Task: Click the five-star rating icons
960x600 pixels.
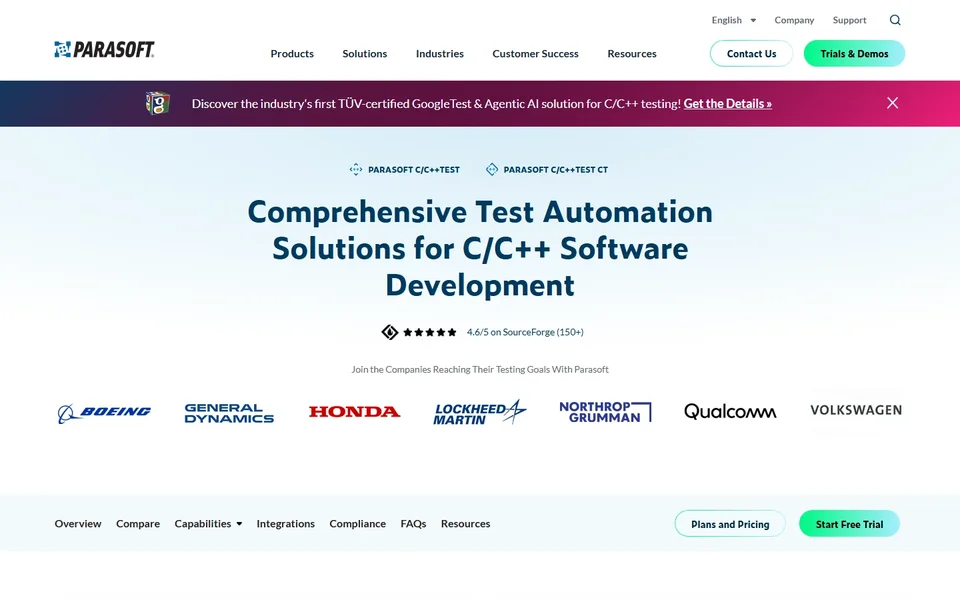Action: (x=430, y=332)
